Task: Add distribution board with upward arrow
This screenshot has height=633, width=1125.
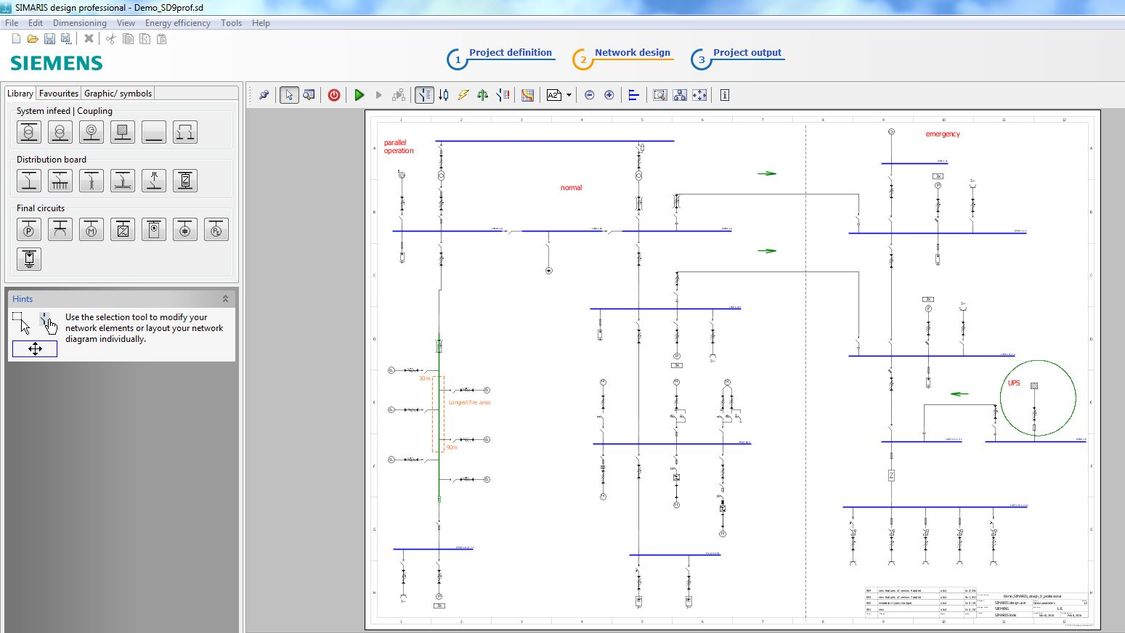Action: tap(154, 181)
